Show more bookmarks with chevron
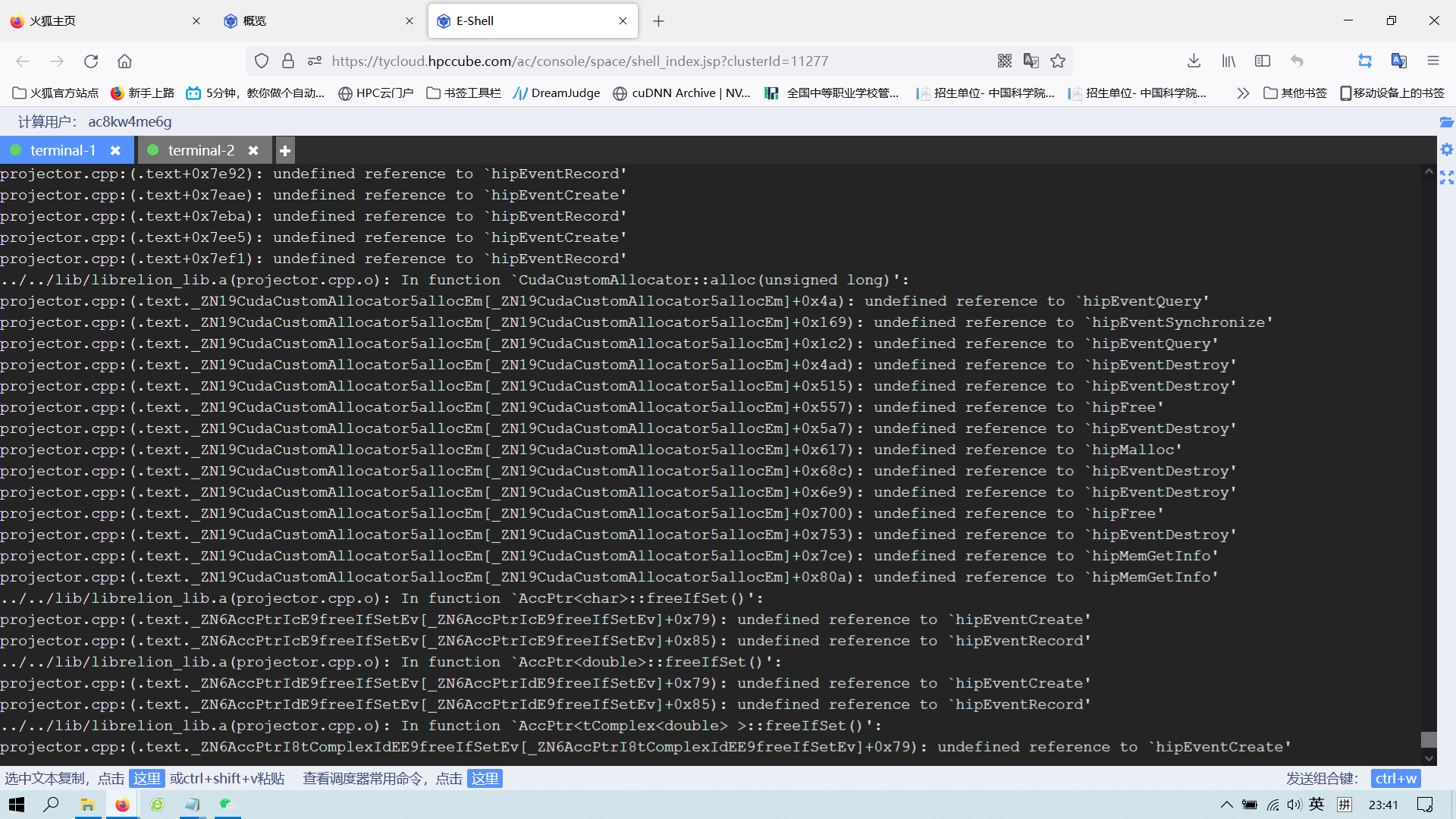 (1243, 93)
